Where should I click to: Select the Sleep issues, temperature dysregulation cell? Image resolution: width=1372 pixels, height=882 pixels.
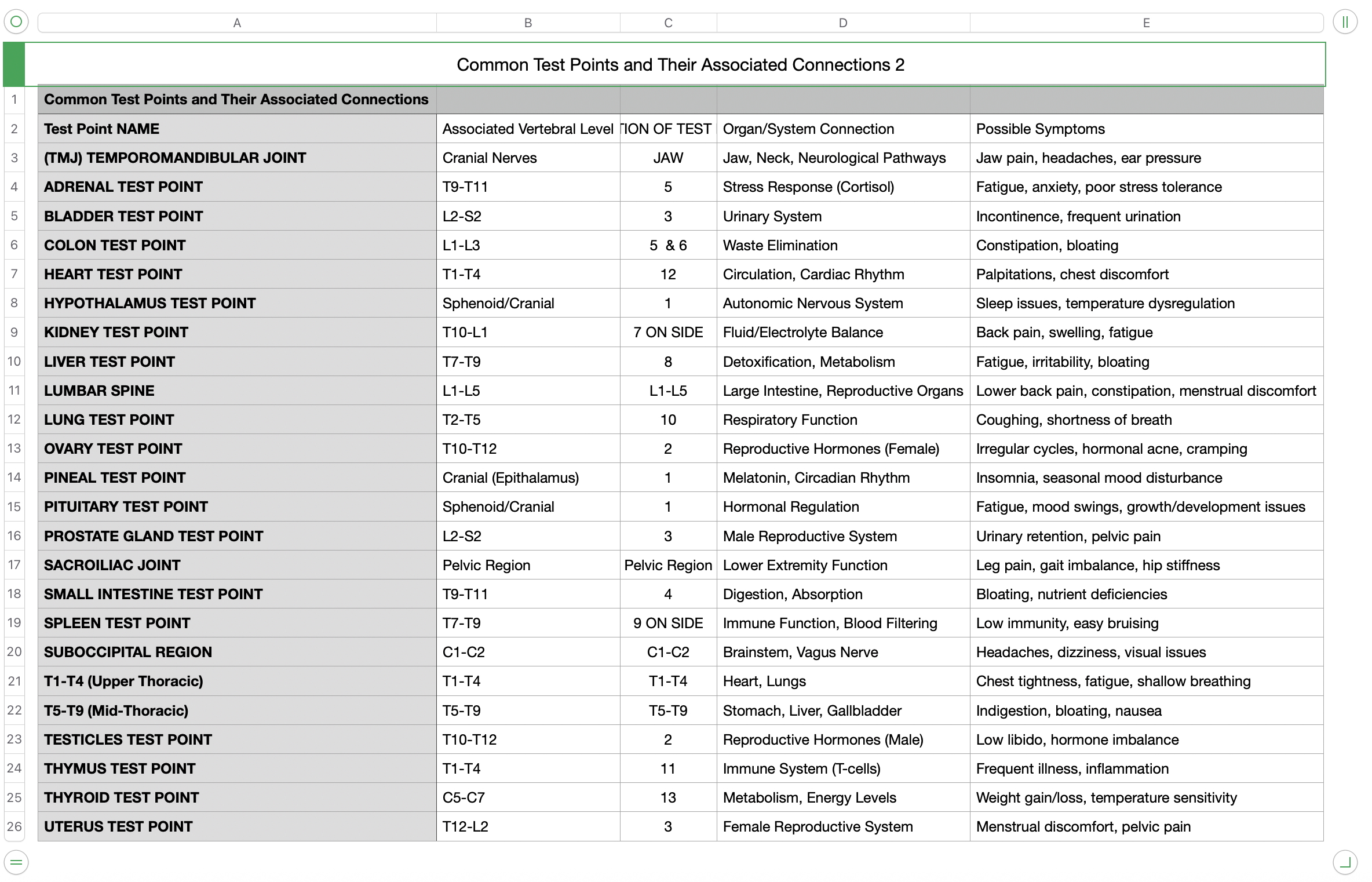[1146, 304]
